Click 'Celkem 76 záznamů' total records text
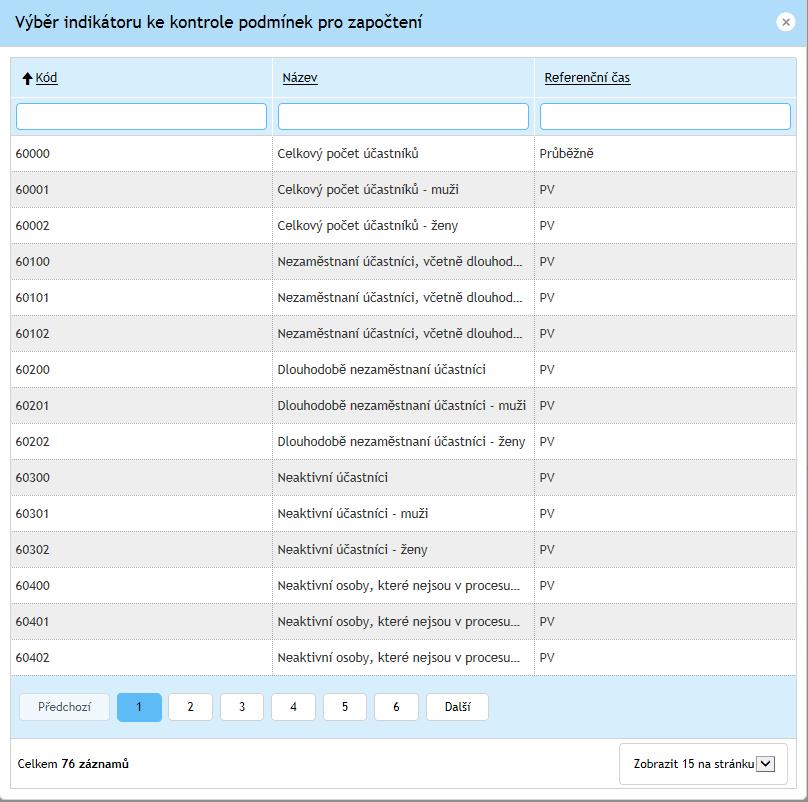This screenshot has width=808, height=802. [73, 764]
